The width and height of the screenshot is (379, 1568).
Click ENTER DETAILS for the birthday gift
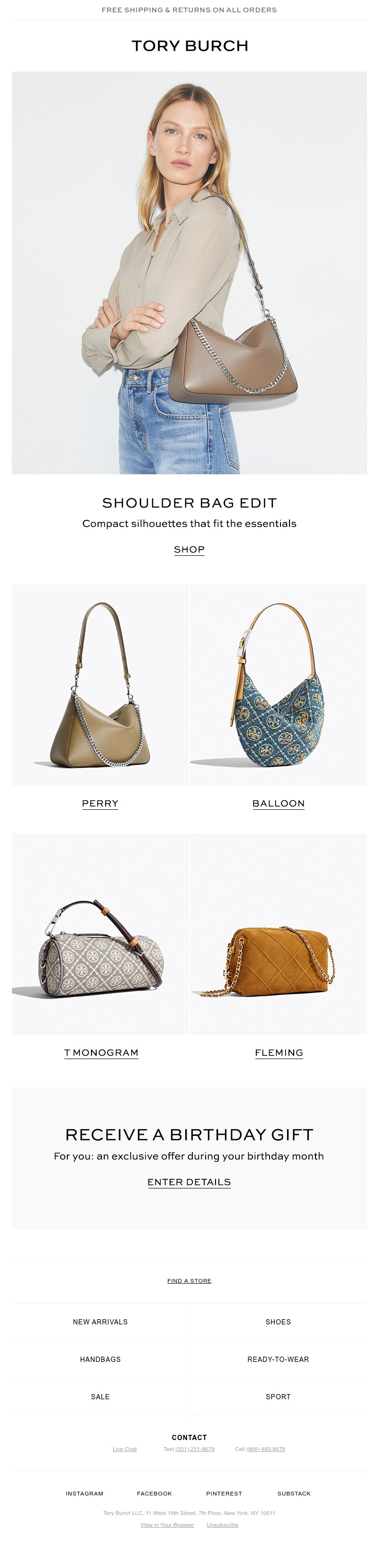point(189,1181)
